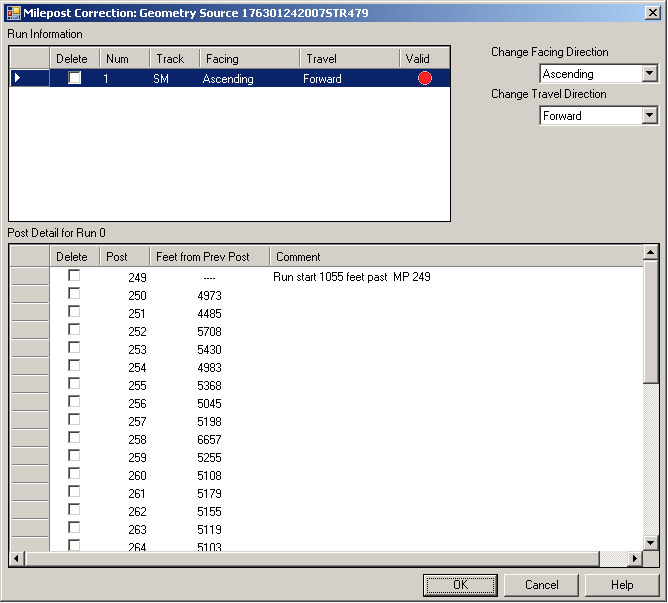Check the Delete box for post 252

point(74,330)
